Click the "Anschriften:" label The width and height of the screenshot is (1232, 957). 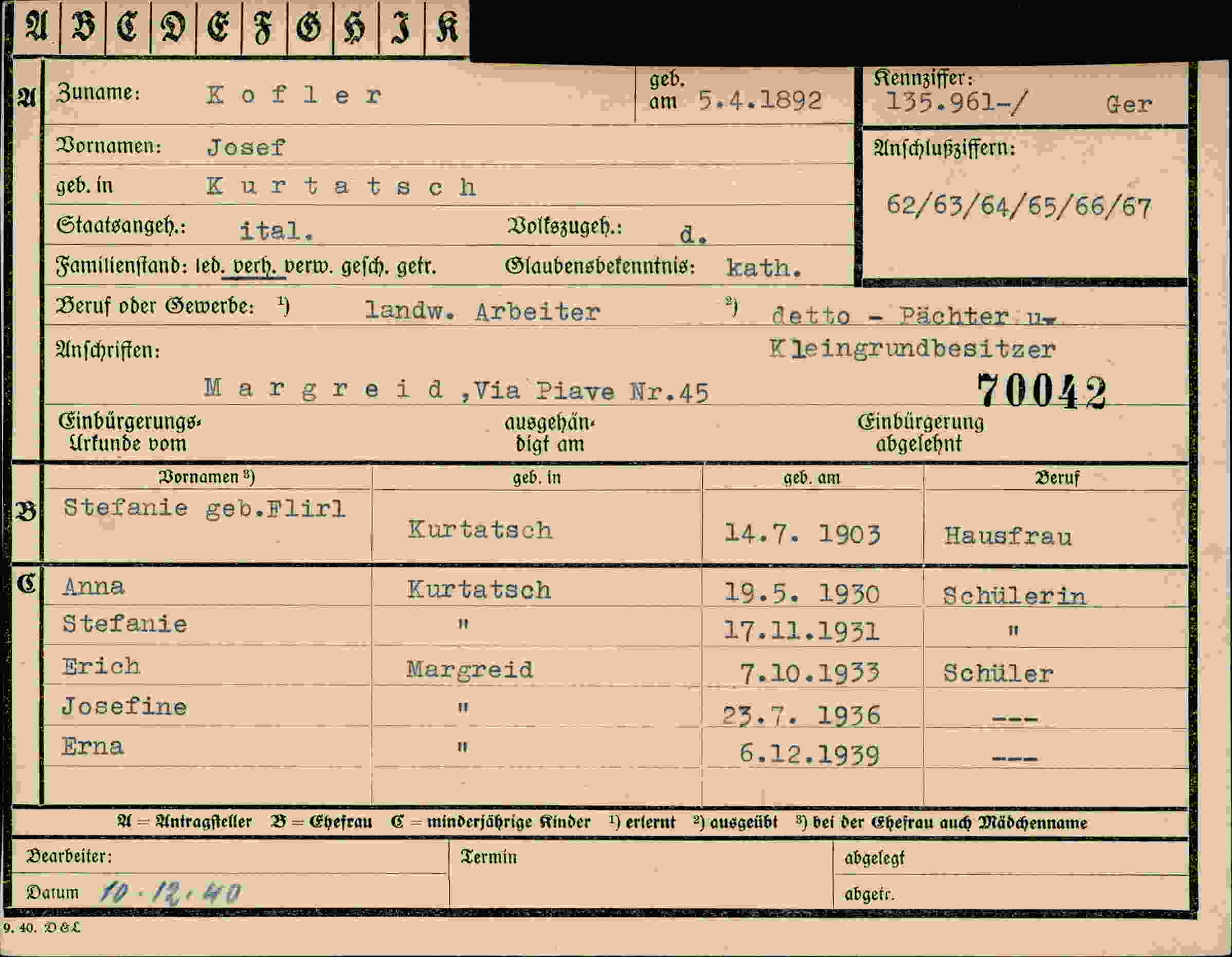click(108, 351)
